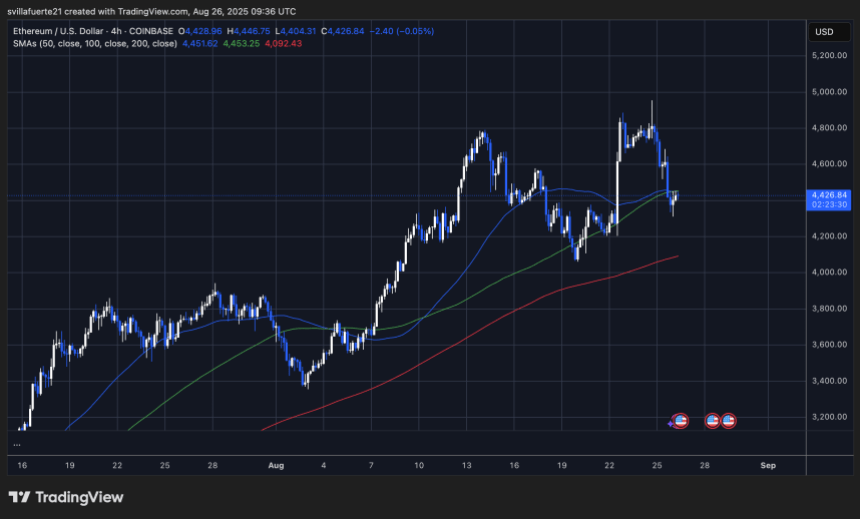Click the three-dots icon in the chart's bottom-left corner
Screen dimensions: 860x519
17,443
